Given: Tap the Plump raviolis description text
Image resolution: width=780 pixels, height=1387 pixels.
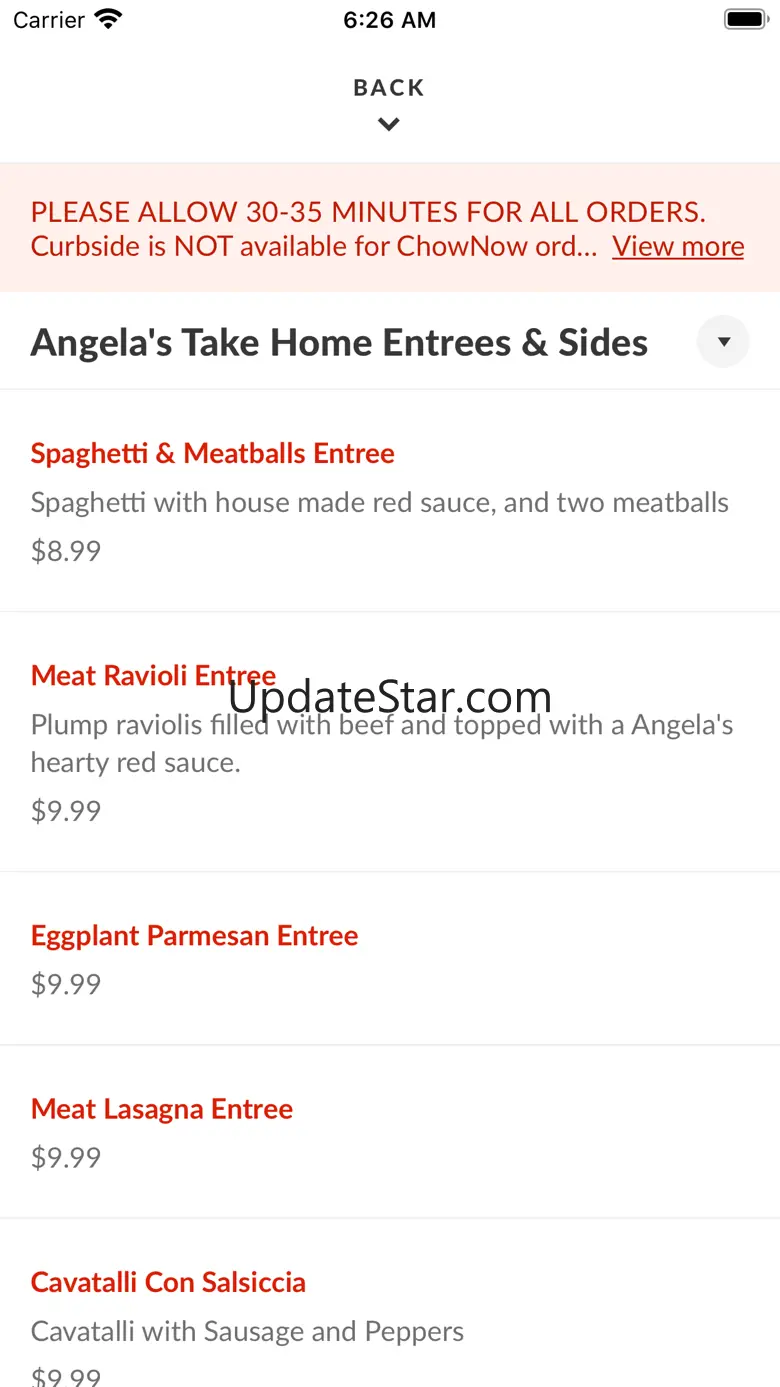Looking at the screenshot, I should pos(382,743).
